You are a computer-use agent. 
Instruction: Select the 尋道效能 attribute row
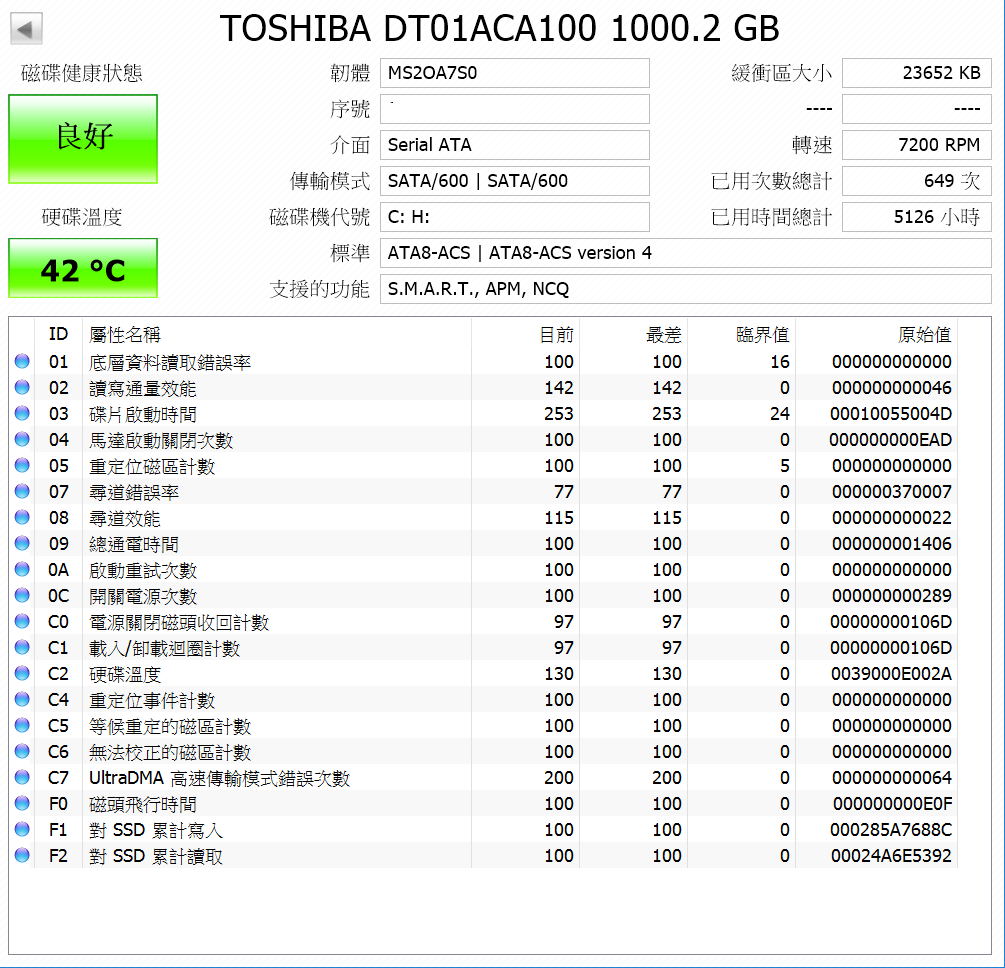(x=484, y=517)
